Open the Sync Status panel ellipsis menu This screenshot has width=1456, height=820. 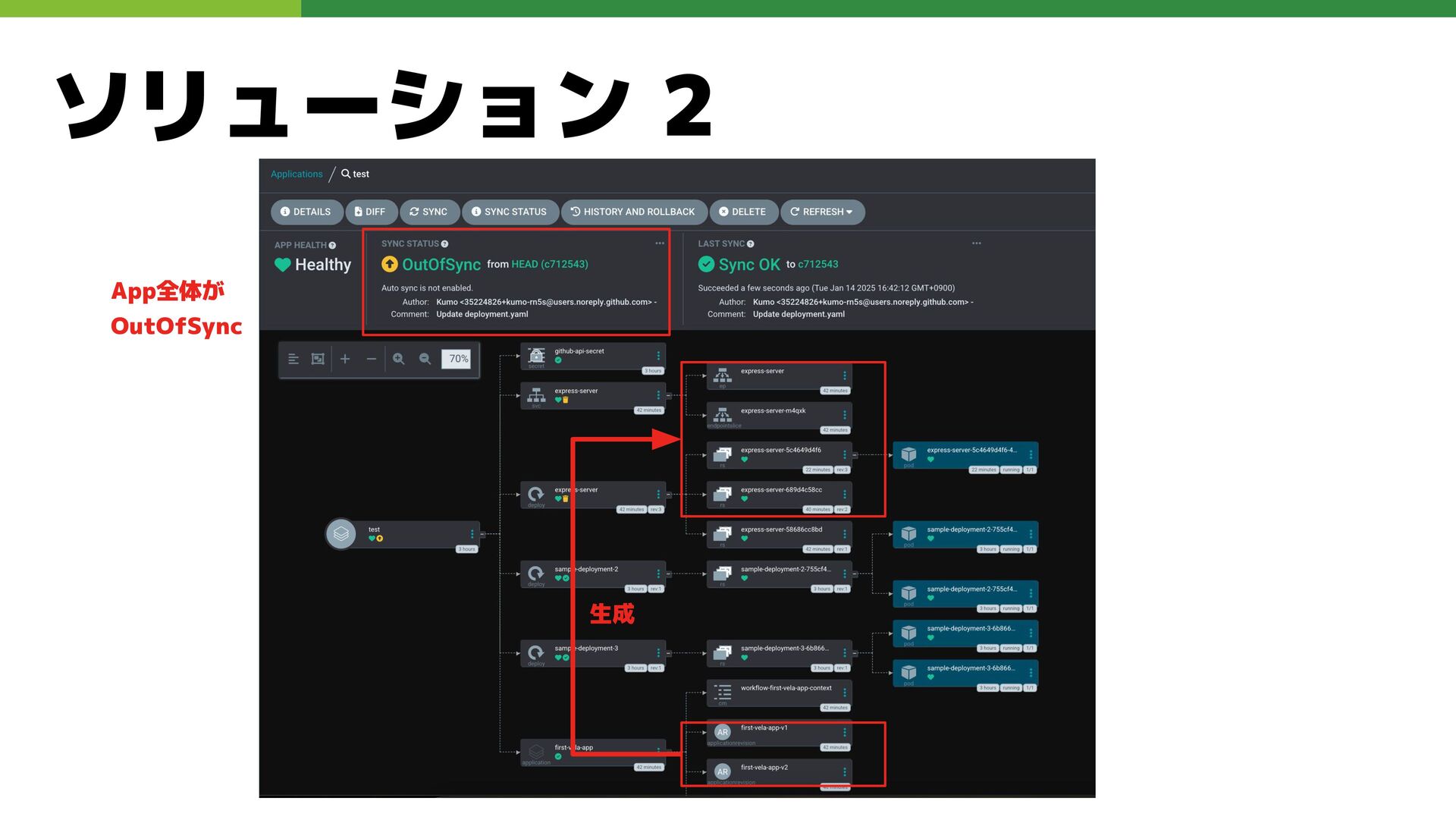point(660,243)
